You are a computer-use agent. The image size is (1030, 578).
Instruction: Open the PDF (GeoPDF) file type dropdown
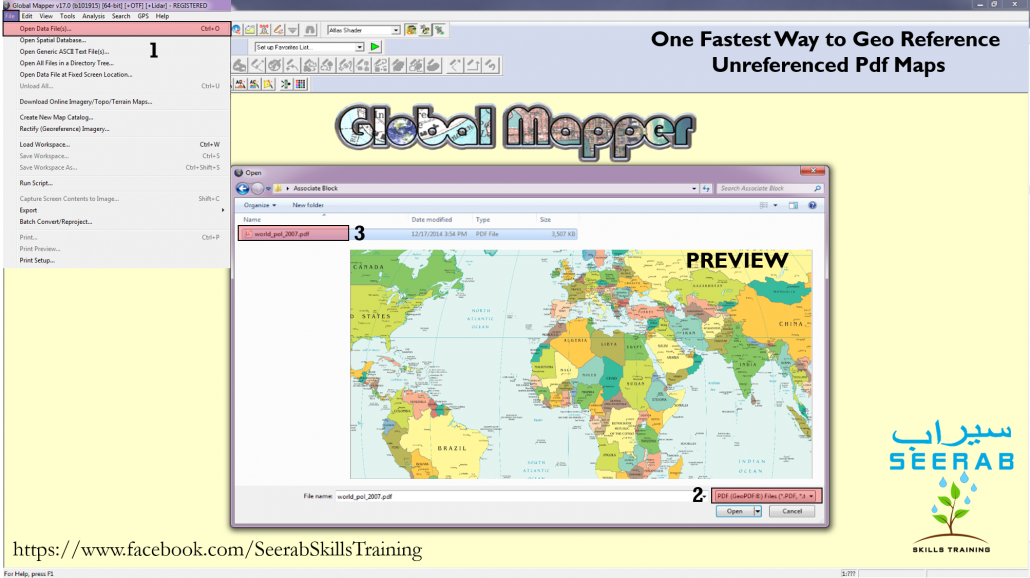(x=766, y=496)
